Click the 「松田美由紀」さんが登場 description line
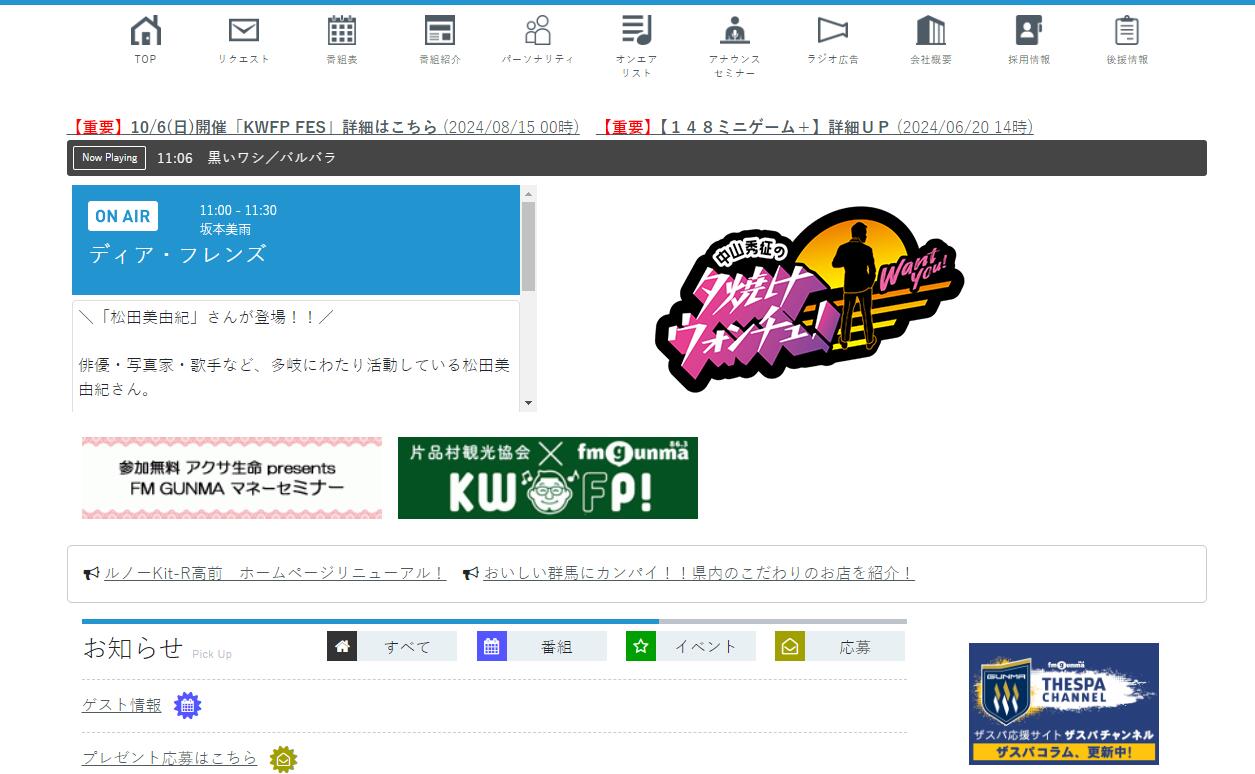 pos(206,317)
